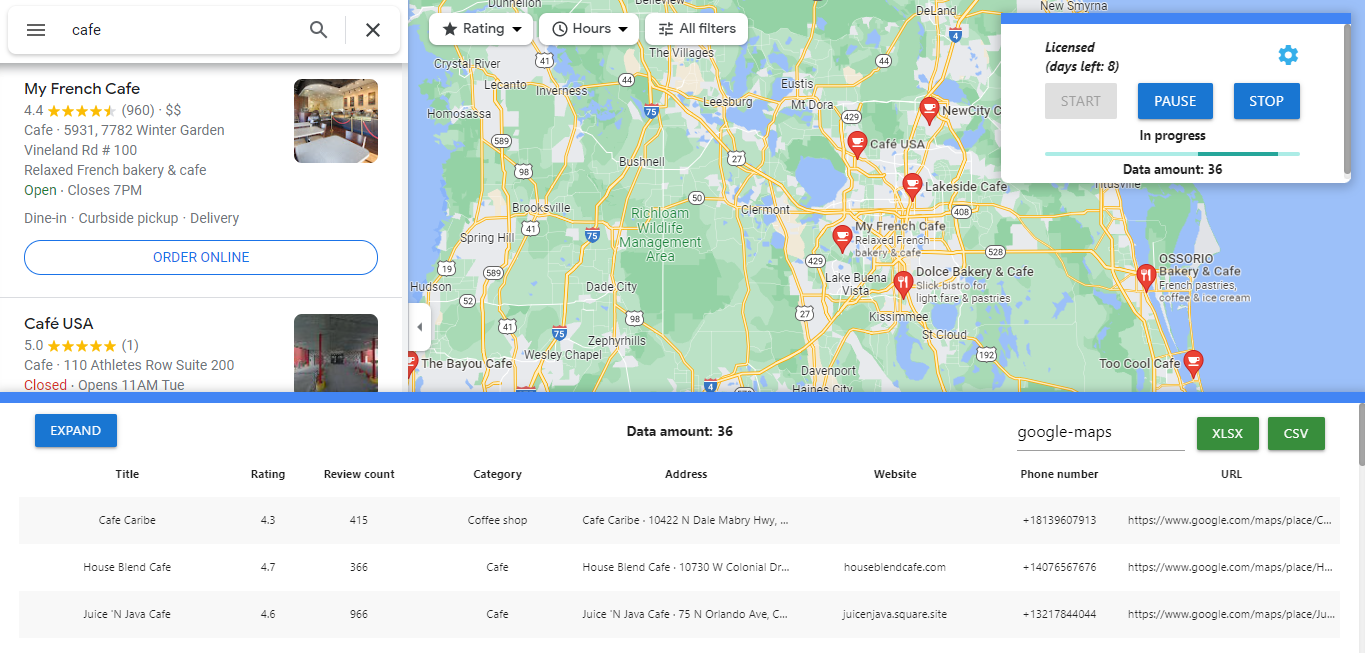Click the Website column header
The width and height of the screenshot is (1365, 653).
[895, 474]
